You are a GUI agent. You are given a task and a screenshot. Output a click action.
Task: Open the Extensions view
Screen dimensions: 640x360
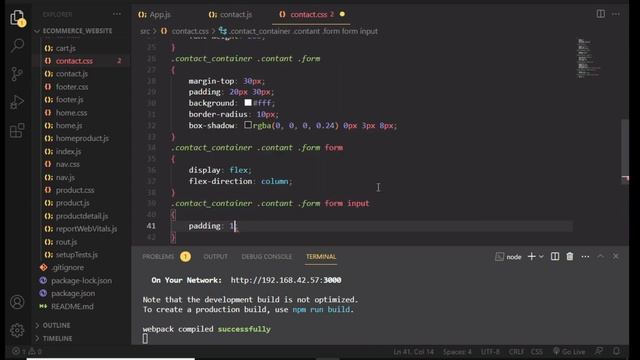pos(17,131)
